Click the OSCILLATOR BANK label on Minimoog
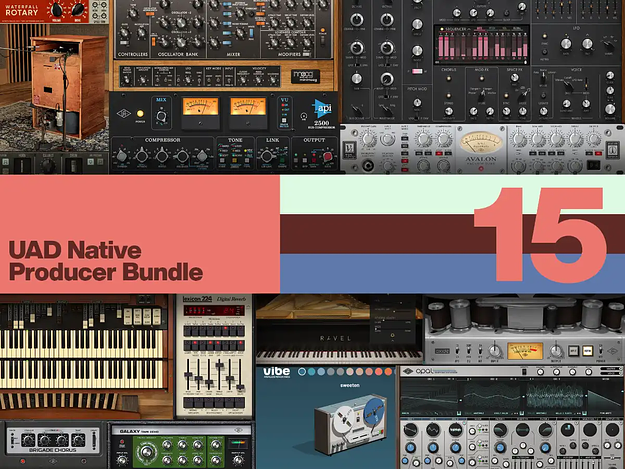The width and height of the screenshot is (625, 469). pyautogui.click(x=178, y=54)
